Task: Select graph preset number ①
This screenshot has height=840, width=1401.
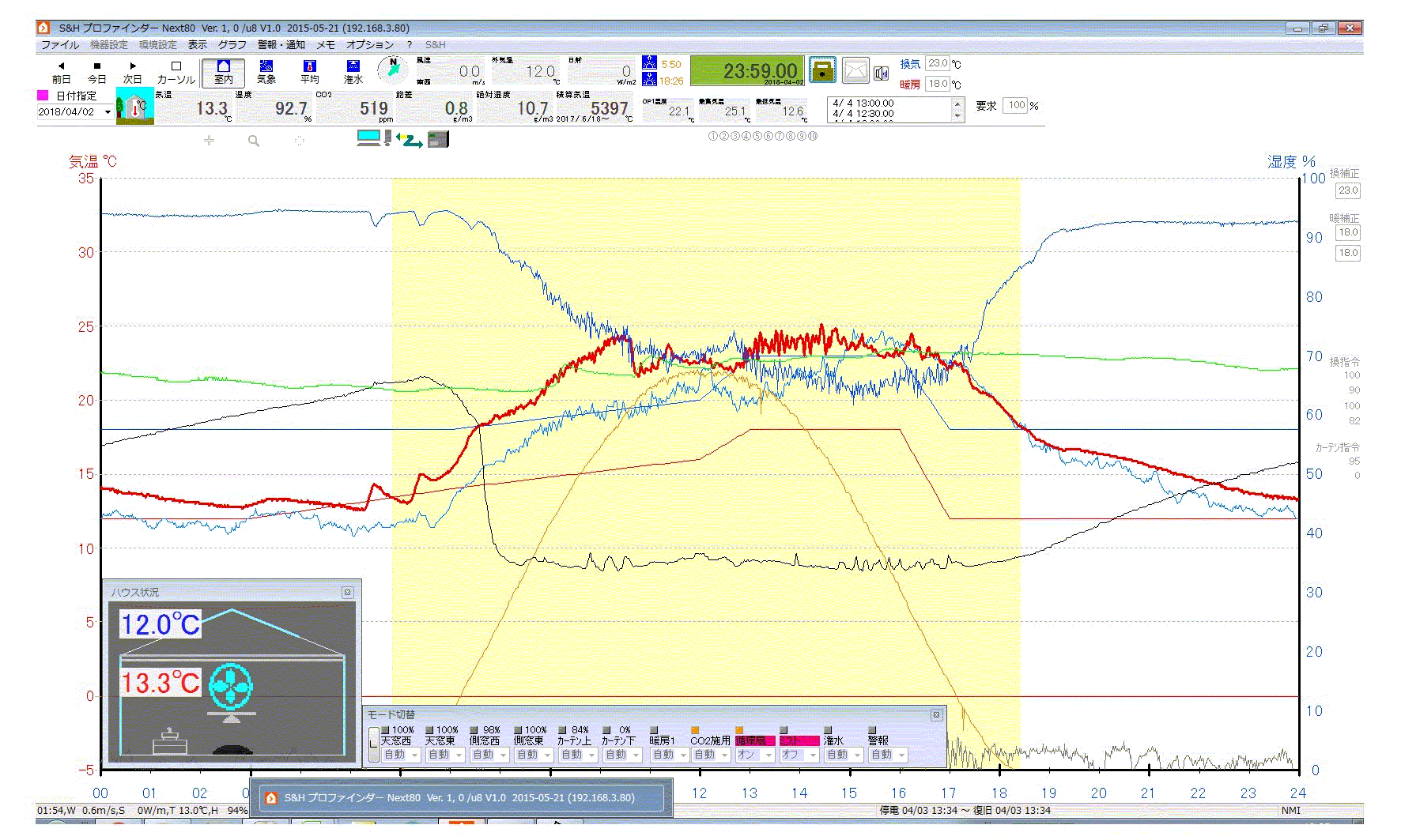Action: [x=713, y=136]
